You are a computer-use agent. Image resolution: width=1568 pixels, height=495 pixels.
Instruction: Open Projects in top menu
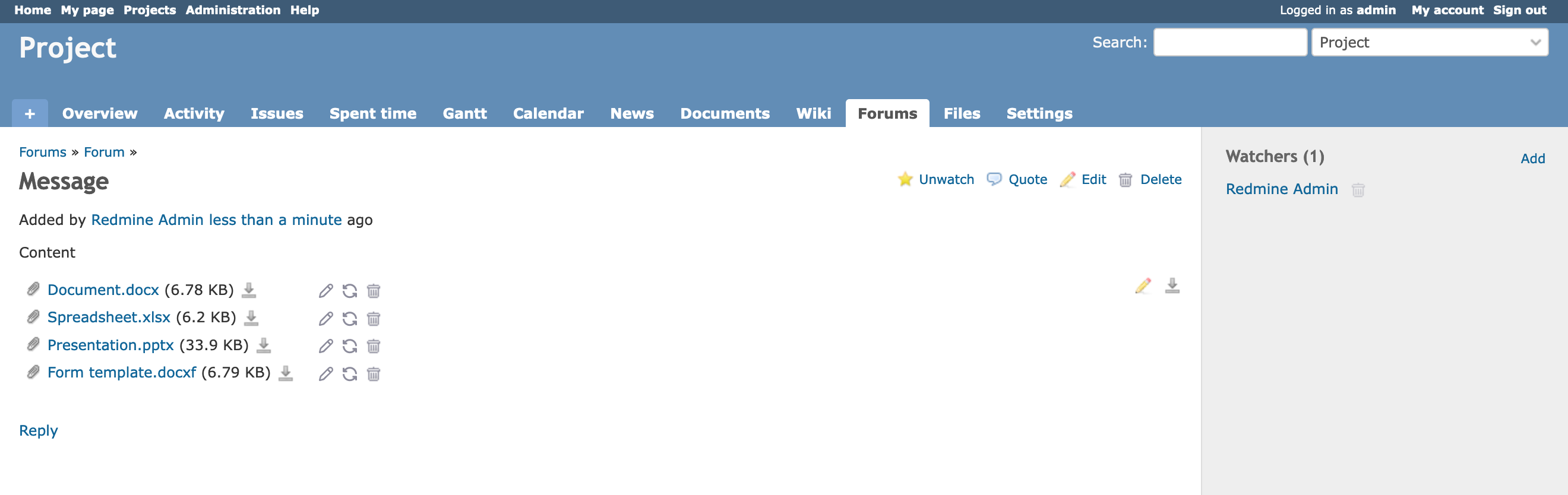pos(150,10)
